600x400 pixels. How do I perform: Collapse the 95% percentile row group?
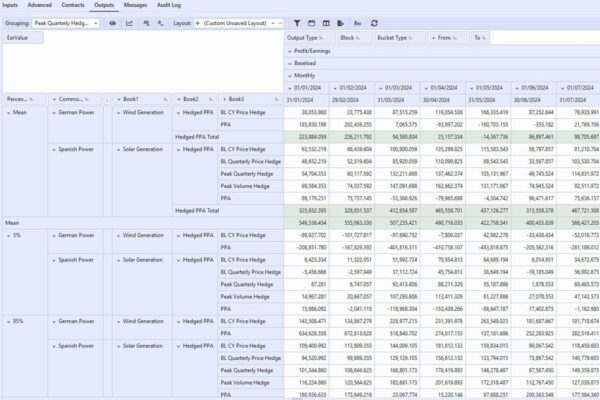coord(8,322)
